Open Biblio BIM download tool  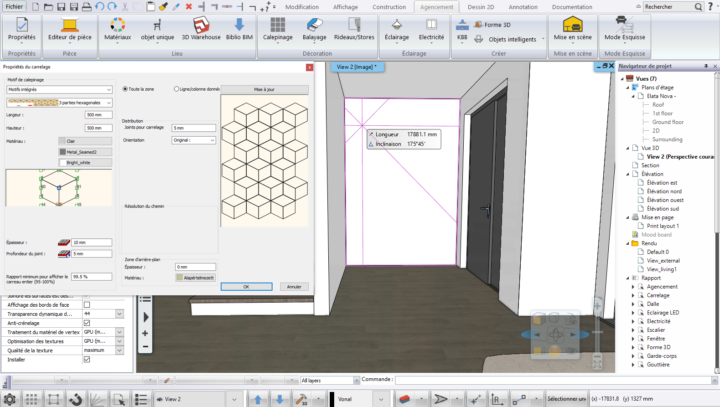tap(239, 30)
